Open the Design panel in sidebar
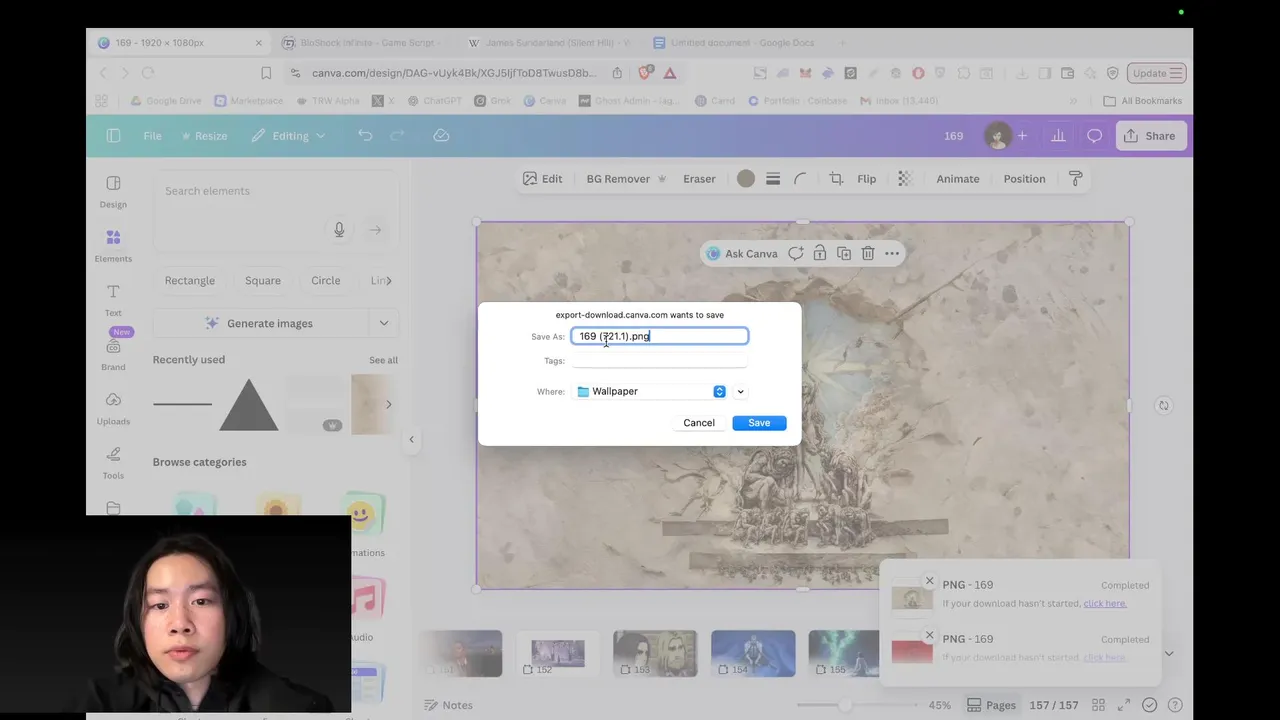 113,191
